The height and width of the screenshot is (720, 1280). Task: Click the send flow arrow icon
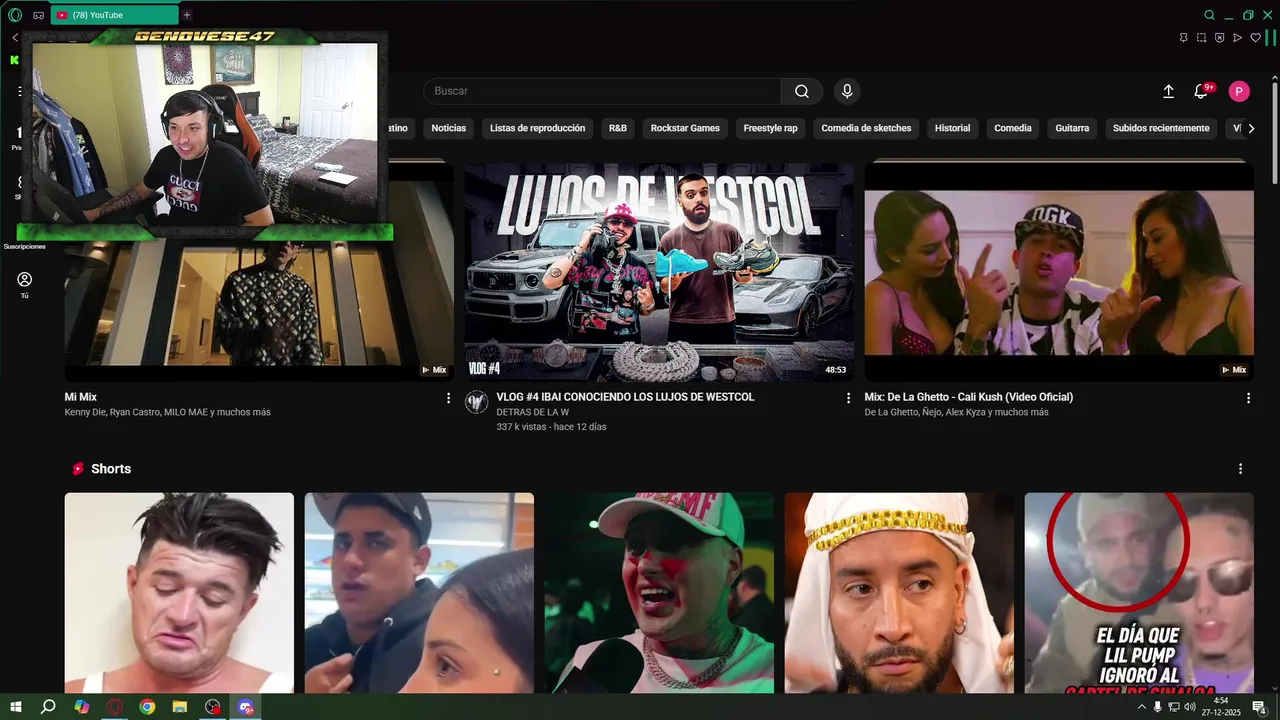[1237, 38]
